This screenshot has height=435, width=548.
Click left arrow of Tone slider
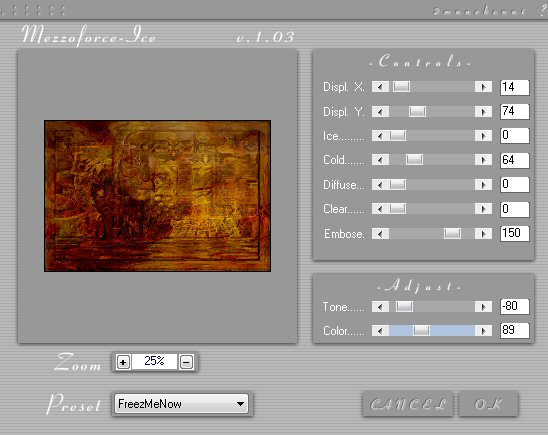click(380, 307)
